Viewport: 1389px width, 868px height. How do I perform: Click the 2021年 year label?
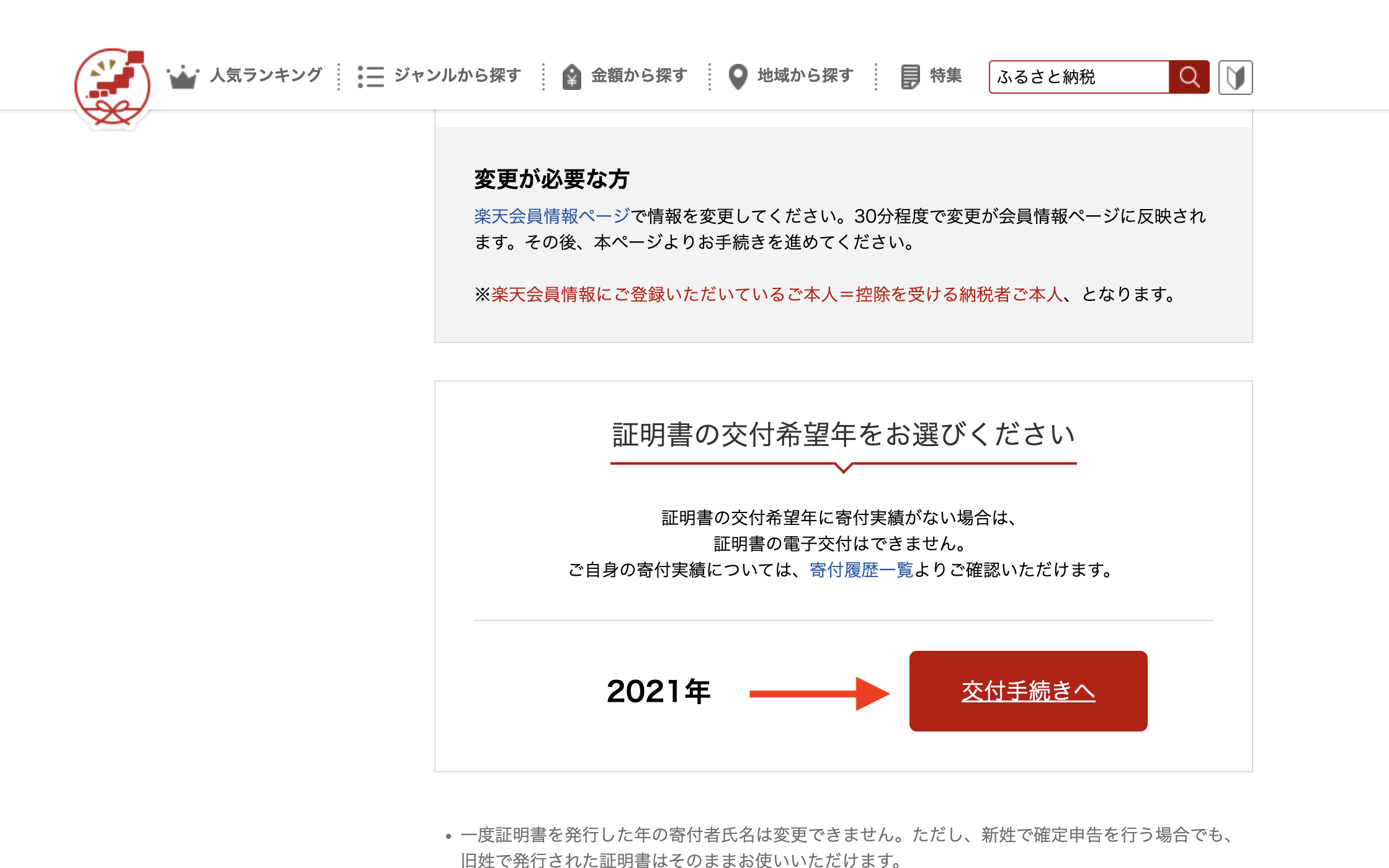[x=658, y=691]
